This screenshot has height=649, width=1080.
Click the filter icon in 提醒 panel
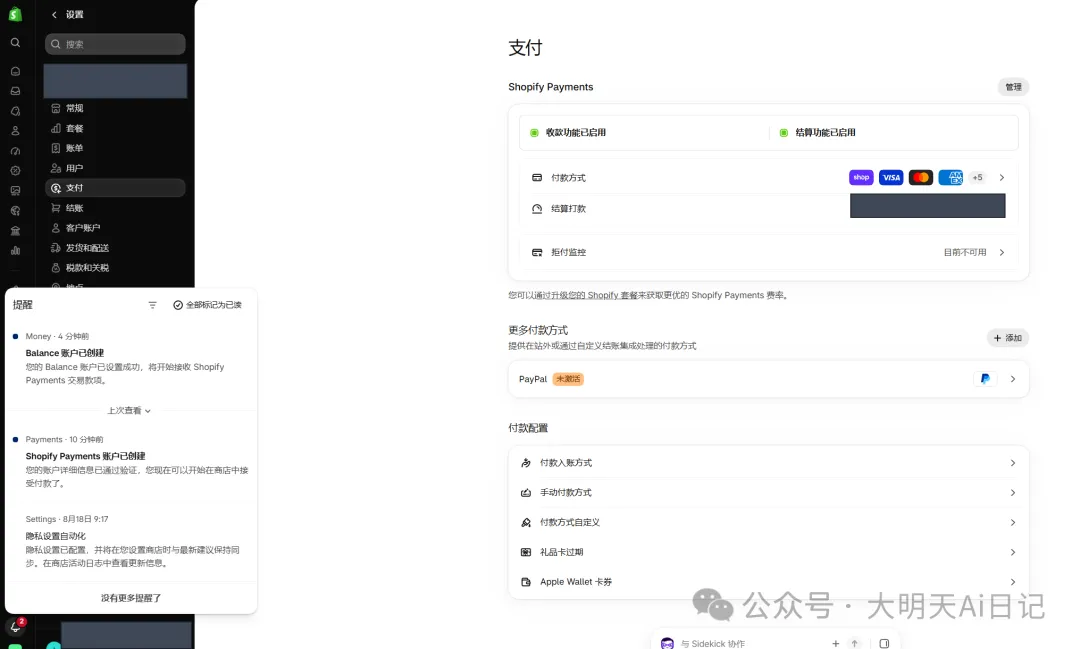(152, 305)
